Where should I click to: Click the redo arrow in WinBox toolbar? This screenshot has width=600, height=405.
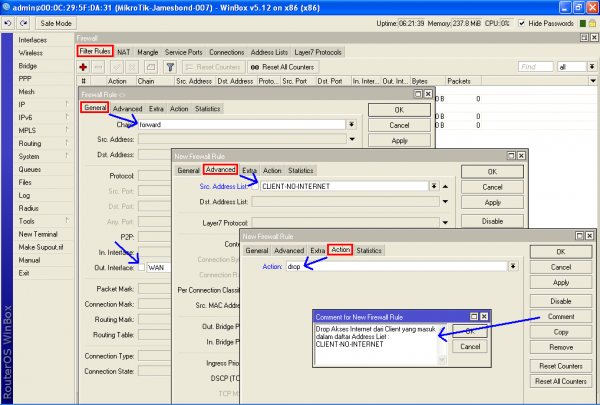coord(24,23)
